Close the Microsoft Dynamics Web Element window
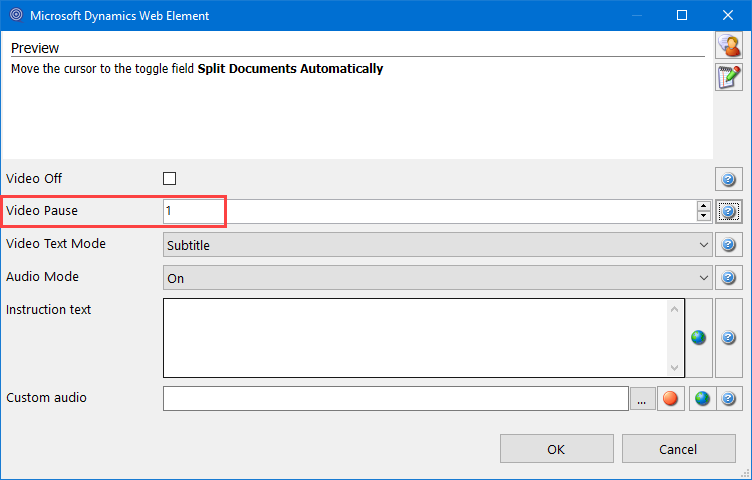Viewport: 752px width, 480px height. tap(728, 15)
